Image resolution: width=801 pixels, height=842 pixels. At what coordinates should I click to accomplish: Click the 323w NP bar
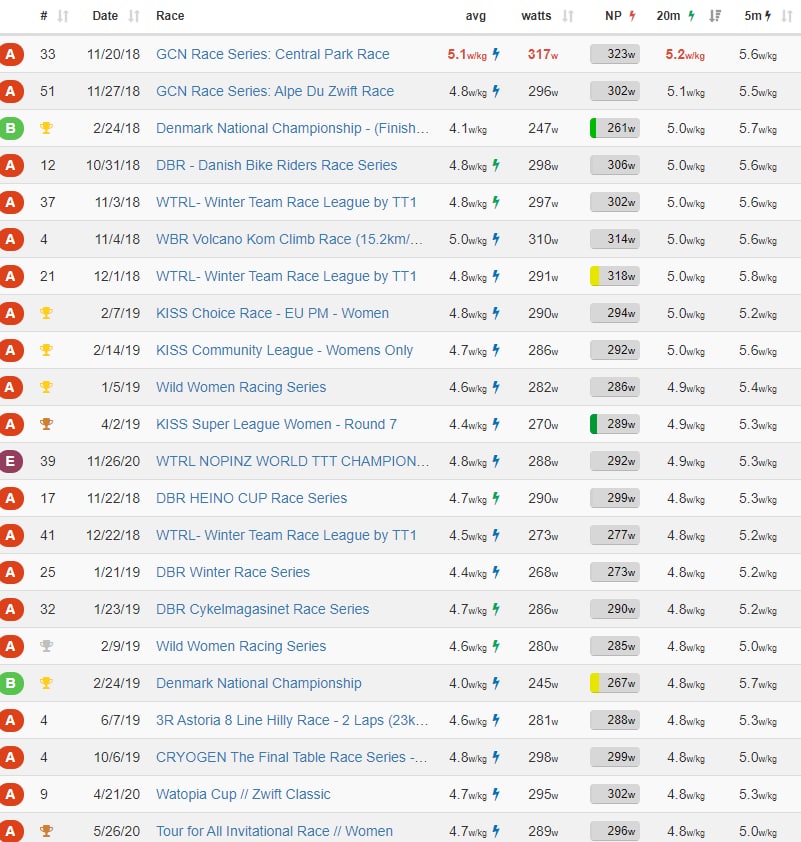pos(615,54)
